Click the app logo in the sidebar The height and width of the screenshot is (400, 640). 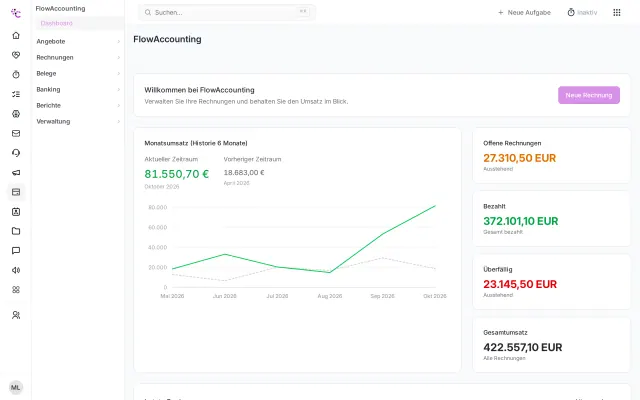coord(16,13)
